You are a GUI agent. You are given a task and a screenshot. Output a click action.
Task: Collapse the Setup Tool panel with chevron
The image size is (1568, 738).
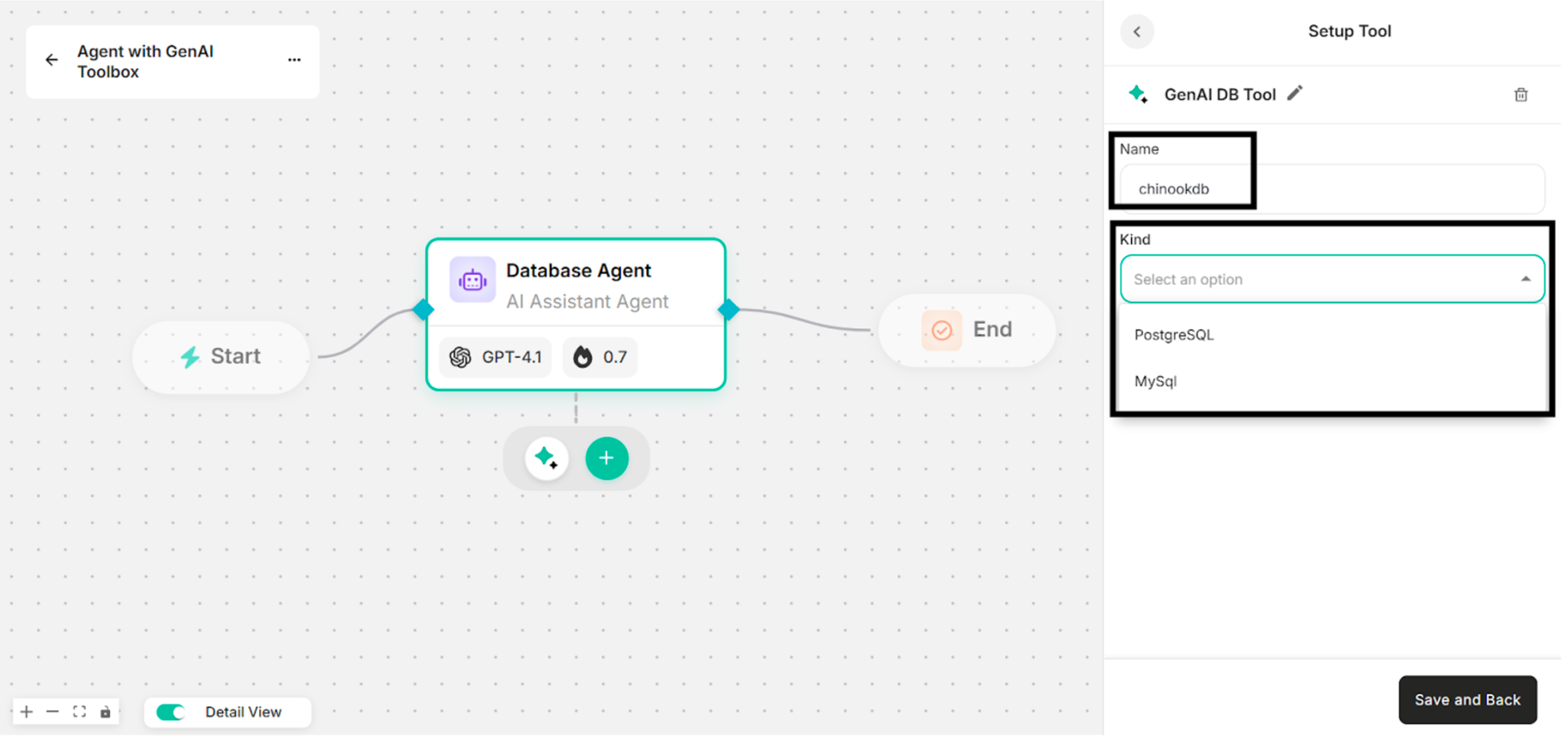1137,32
